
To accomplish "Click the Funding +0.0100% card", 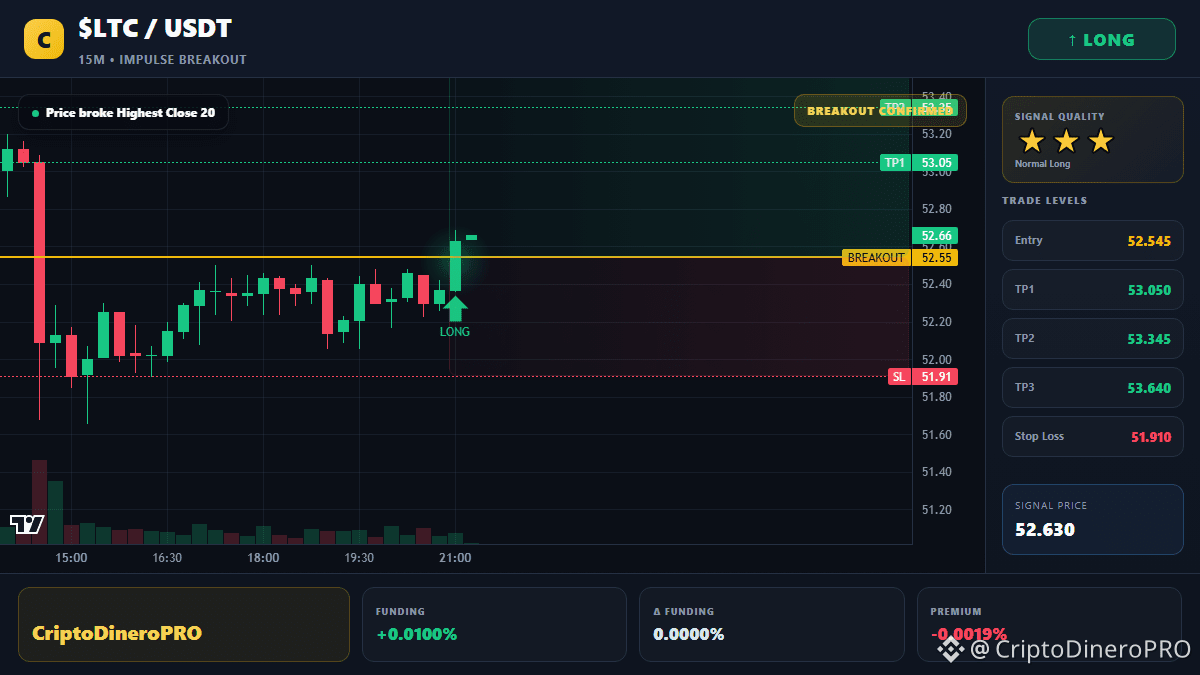I will click(494, 624).
